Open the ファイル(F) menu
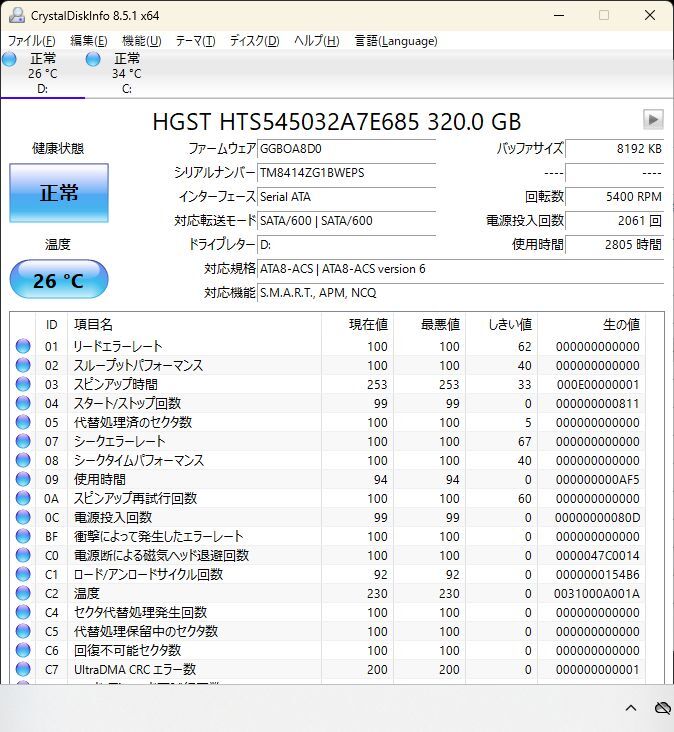 (32, 41)
